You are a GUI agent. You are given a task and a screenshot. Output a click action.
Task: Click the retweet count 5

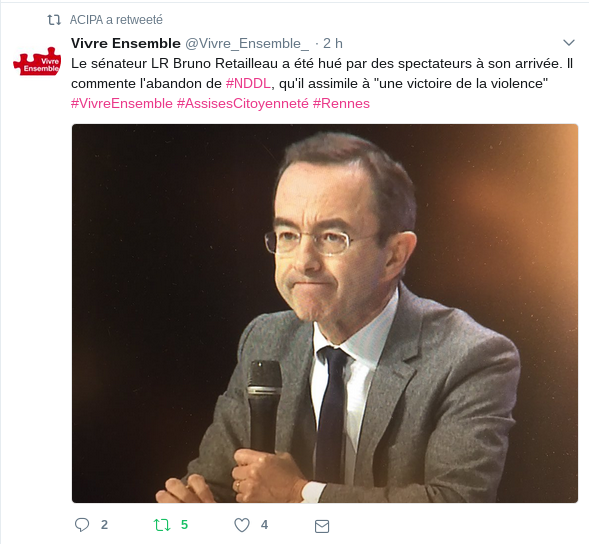tap(184, 525)
